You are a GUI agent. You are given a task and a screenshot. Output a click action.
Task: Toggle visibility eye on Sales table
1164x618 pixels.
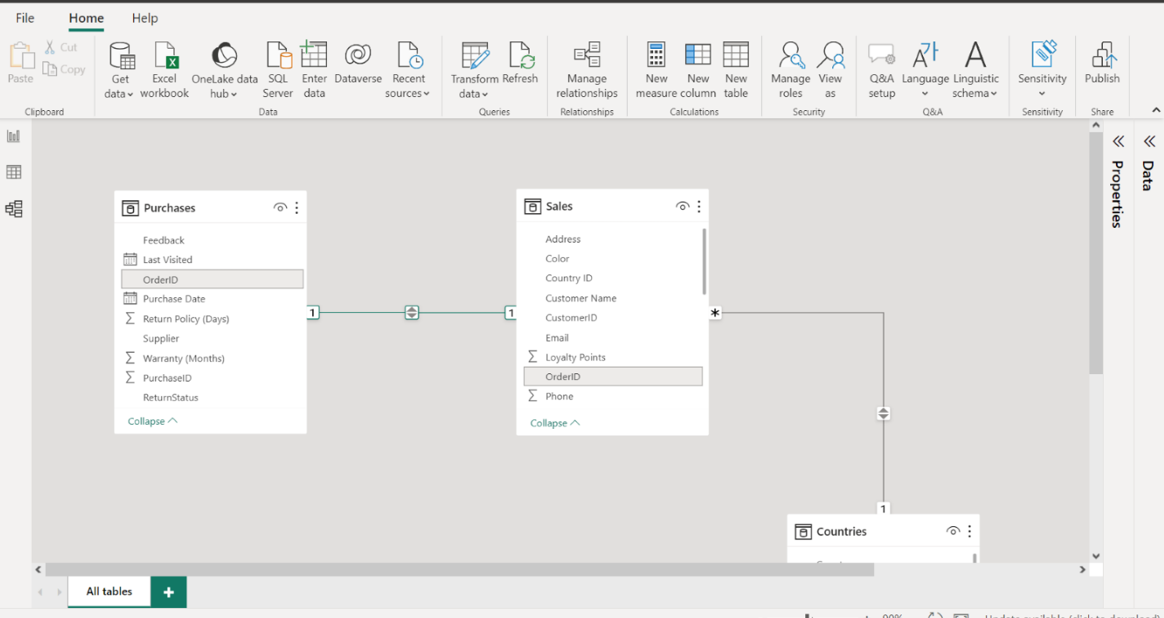point(682,206)
